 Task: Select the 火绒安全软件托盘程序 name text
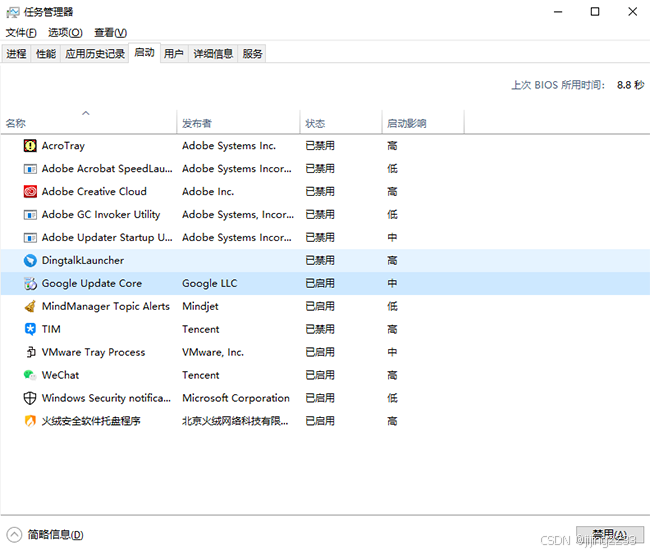click(91, 421)
